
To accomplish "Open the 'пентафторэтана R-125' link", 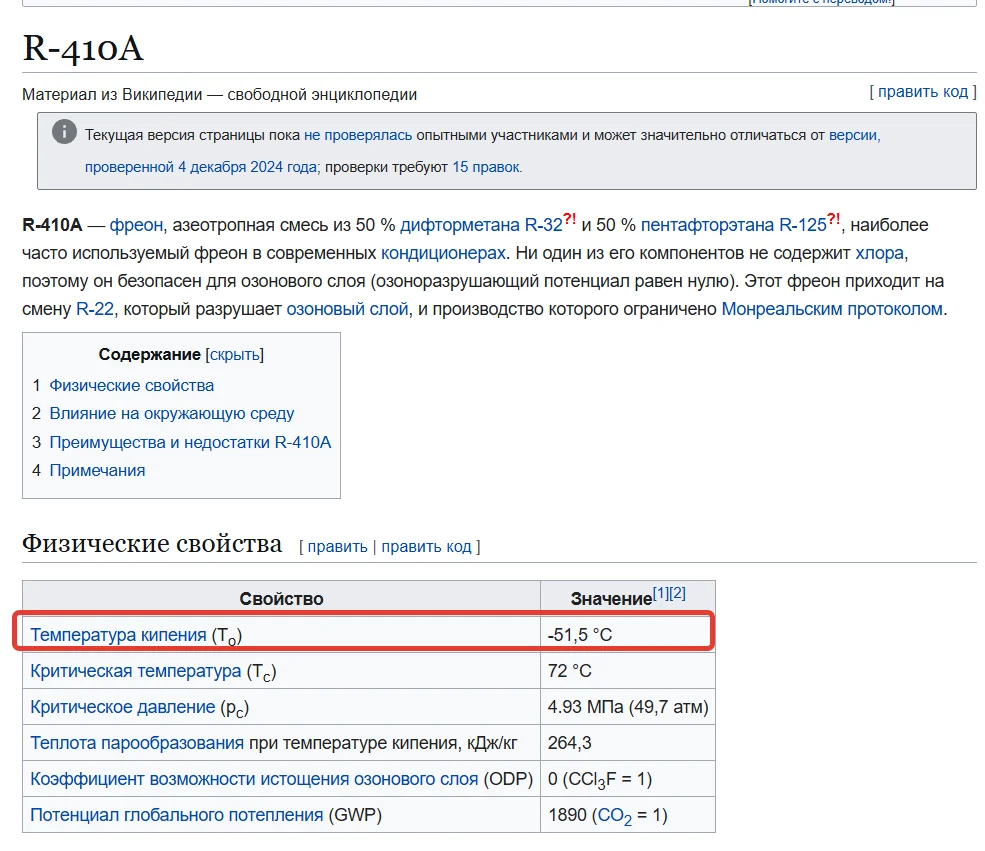I will click(733, 225).
